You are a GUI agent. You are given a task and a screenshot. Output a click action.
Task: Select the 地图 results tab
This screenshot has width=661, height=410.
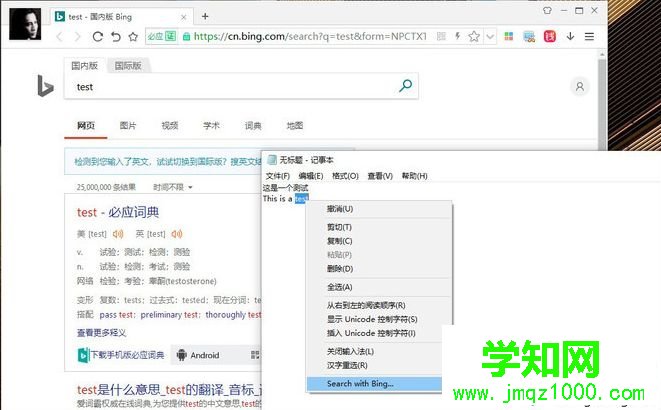(x=295, y=126)
